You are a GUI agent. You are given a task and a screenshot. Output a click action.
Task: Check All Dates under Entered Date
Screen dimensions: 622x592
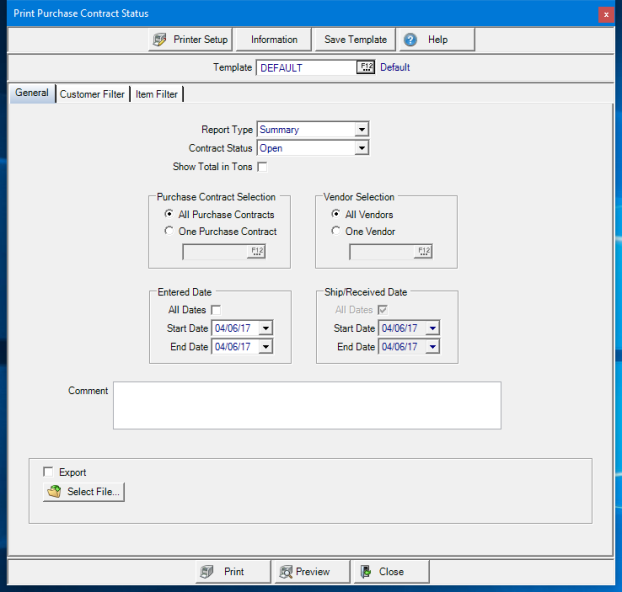tap(217, 310)
